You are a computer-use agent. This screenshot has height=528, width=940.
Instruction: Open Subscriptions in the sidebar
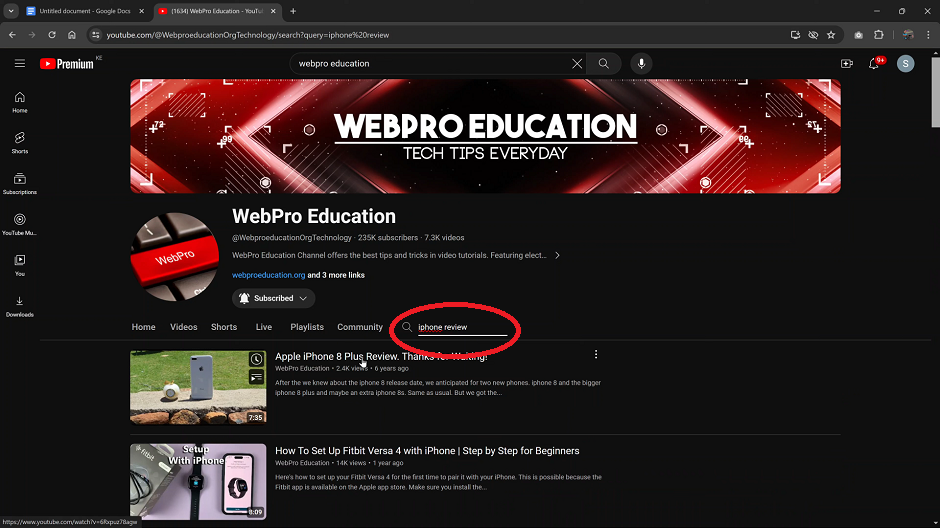[20, 184]
